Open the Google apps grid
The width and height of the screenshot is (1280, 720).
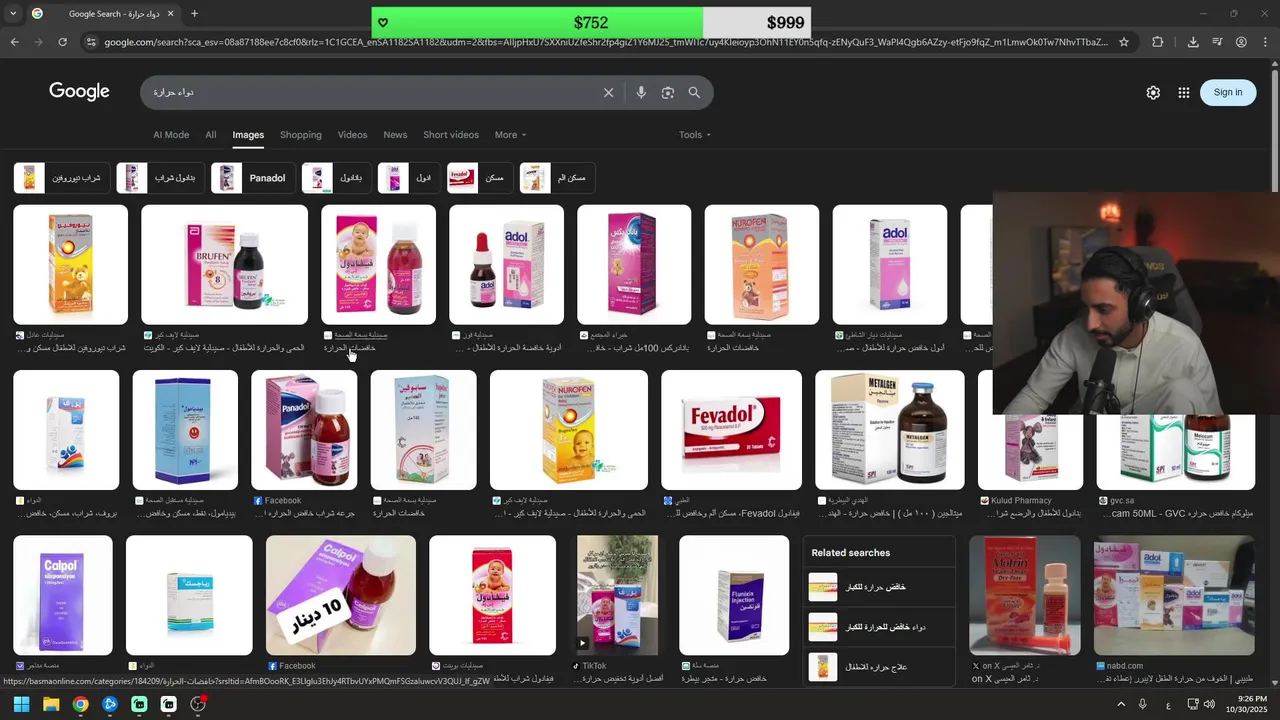click(1184, 92)
